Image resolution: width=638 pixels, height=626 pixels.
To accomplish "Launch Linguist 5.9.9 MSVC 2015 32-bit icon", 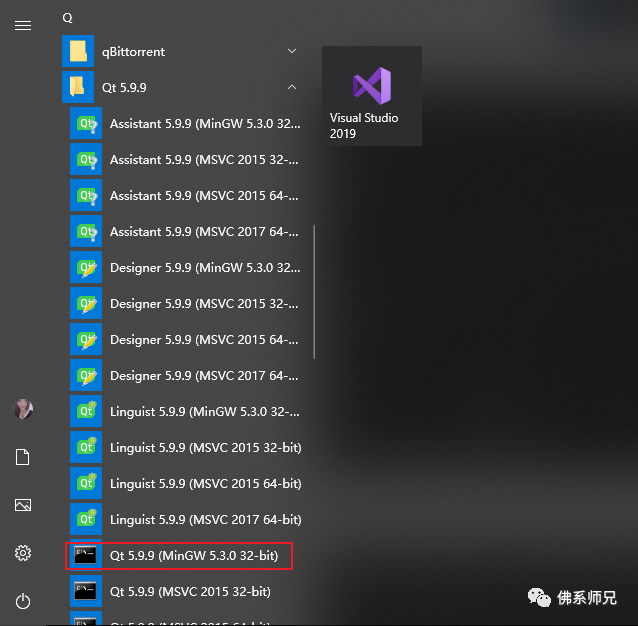I will (86, 447).
